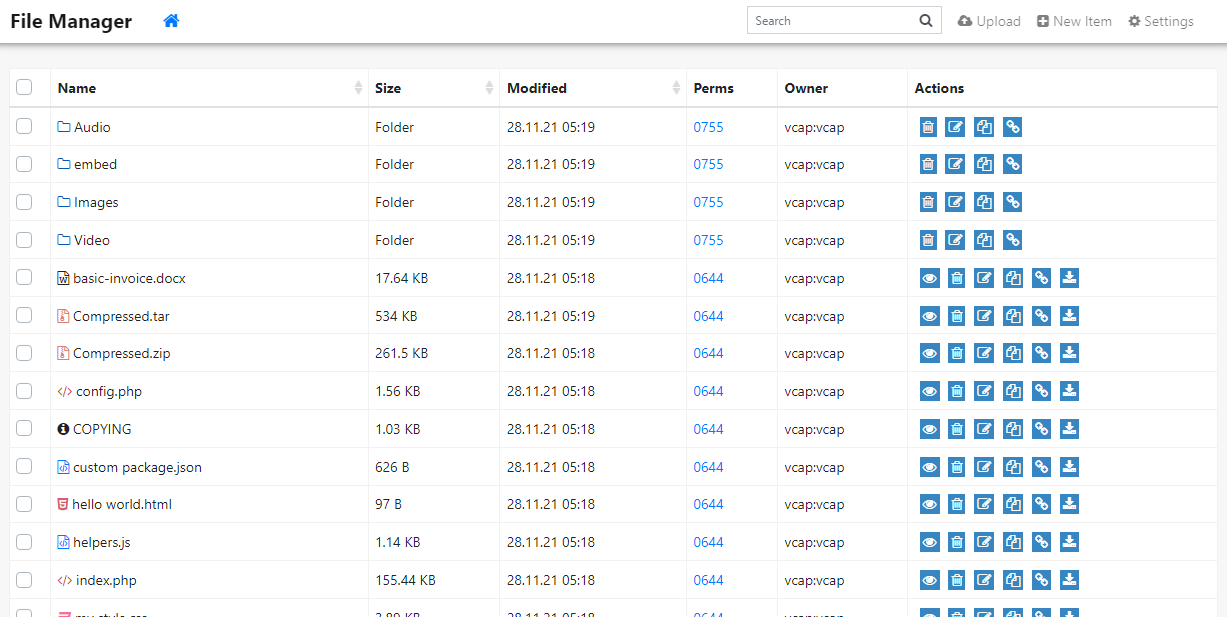This screenshot has height=617, width=1227.
Task: Get direct link for Video folder
Action: pyautogui.click(x=1013, y=240)
